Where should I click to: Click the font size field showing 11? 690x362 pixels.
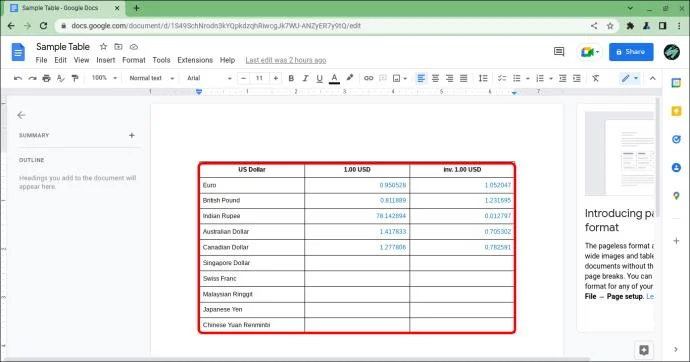259,78
